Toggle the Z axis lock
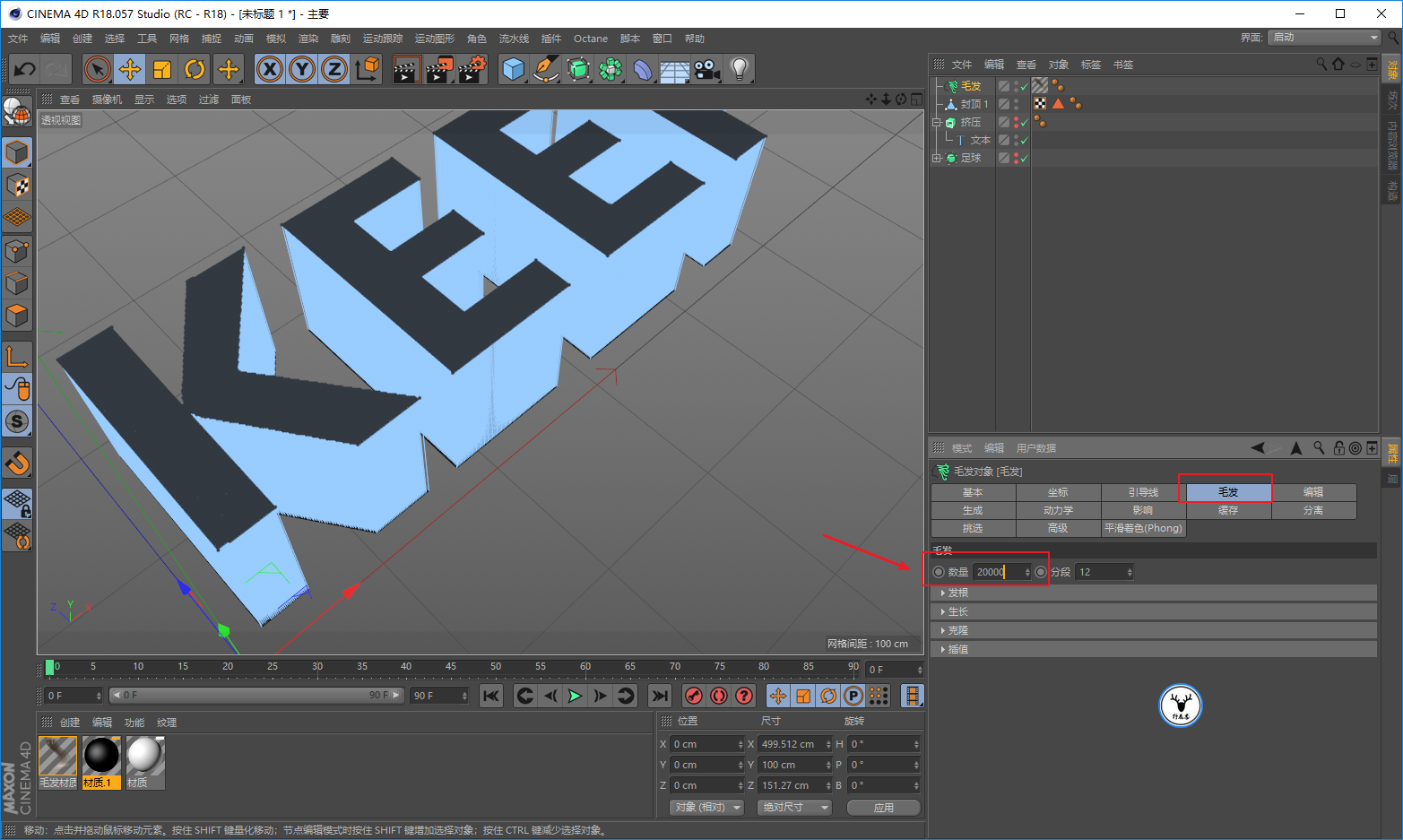Viewport: 1403px width, 840px height. [x=334, y=69]
